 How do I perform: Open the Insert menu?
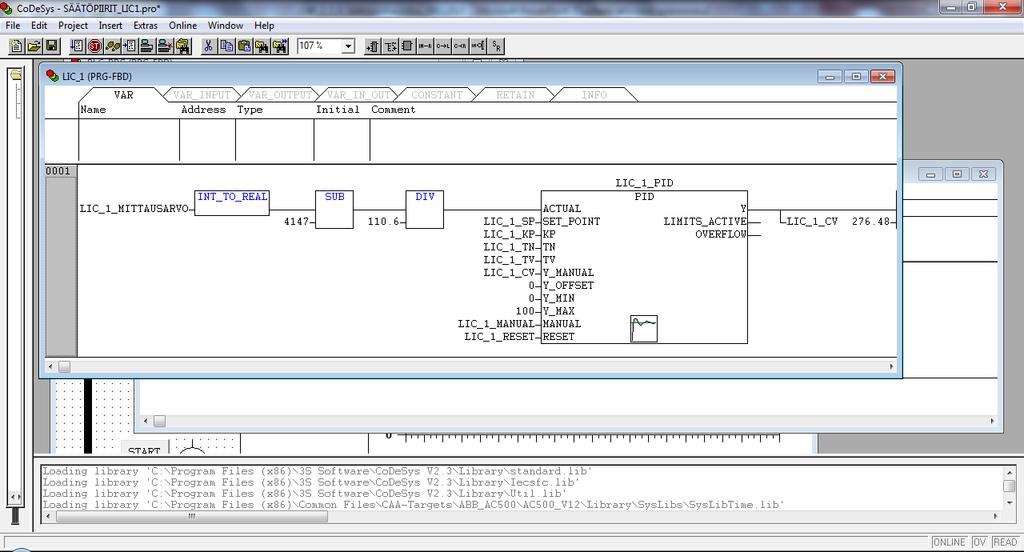pos(110,25)
